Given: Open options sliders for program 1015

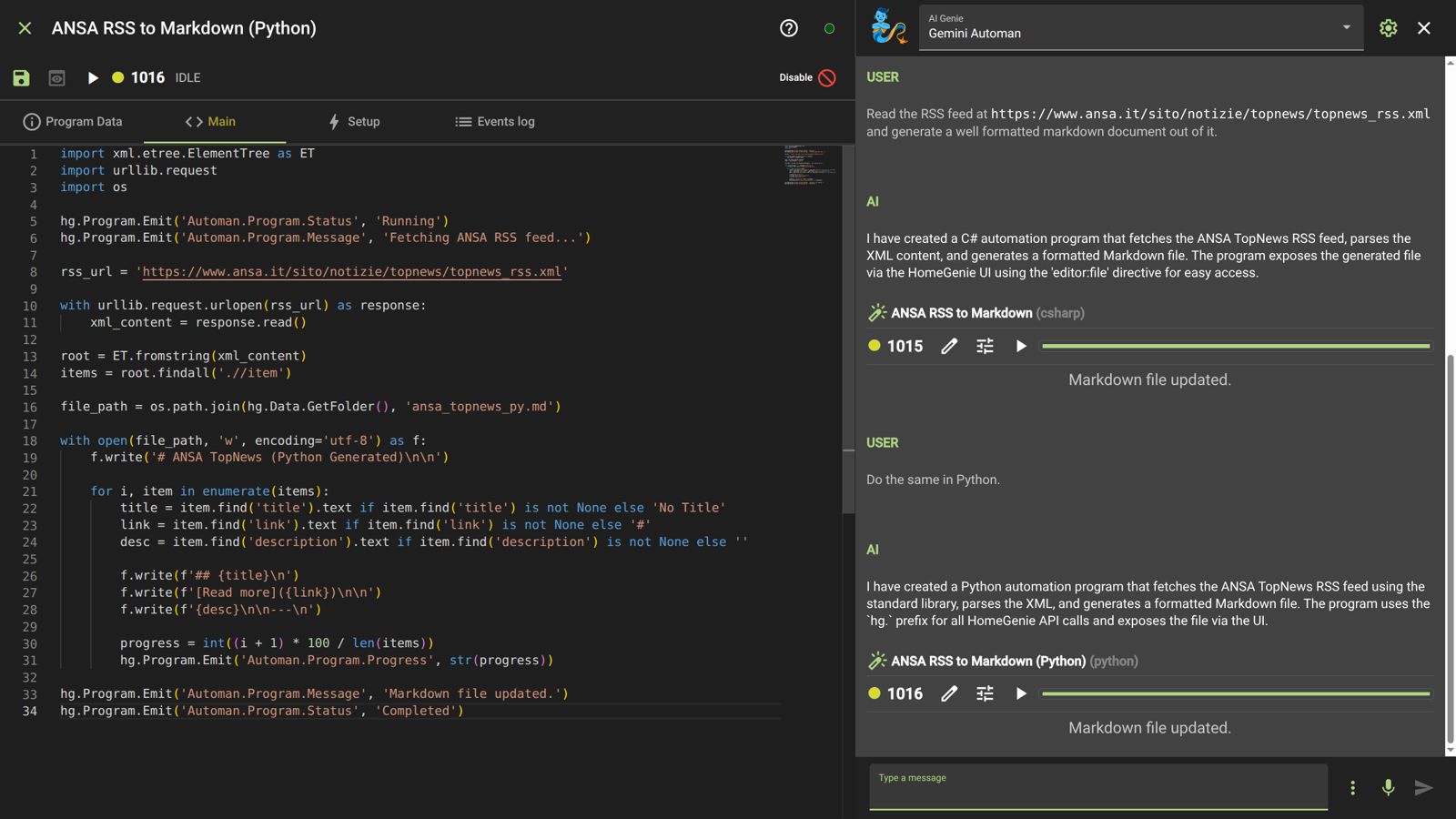Looking at the screenshot, I should point(985,346).
